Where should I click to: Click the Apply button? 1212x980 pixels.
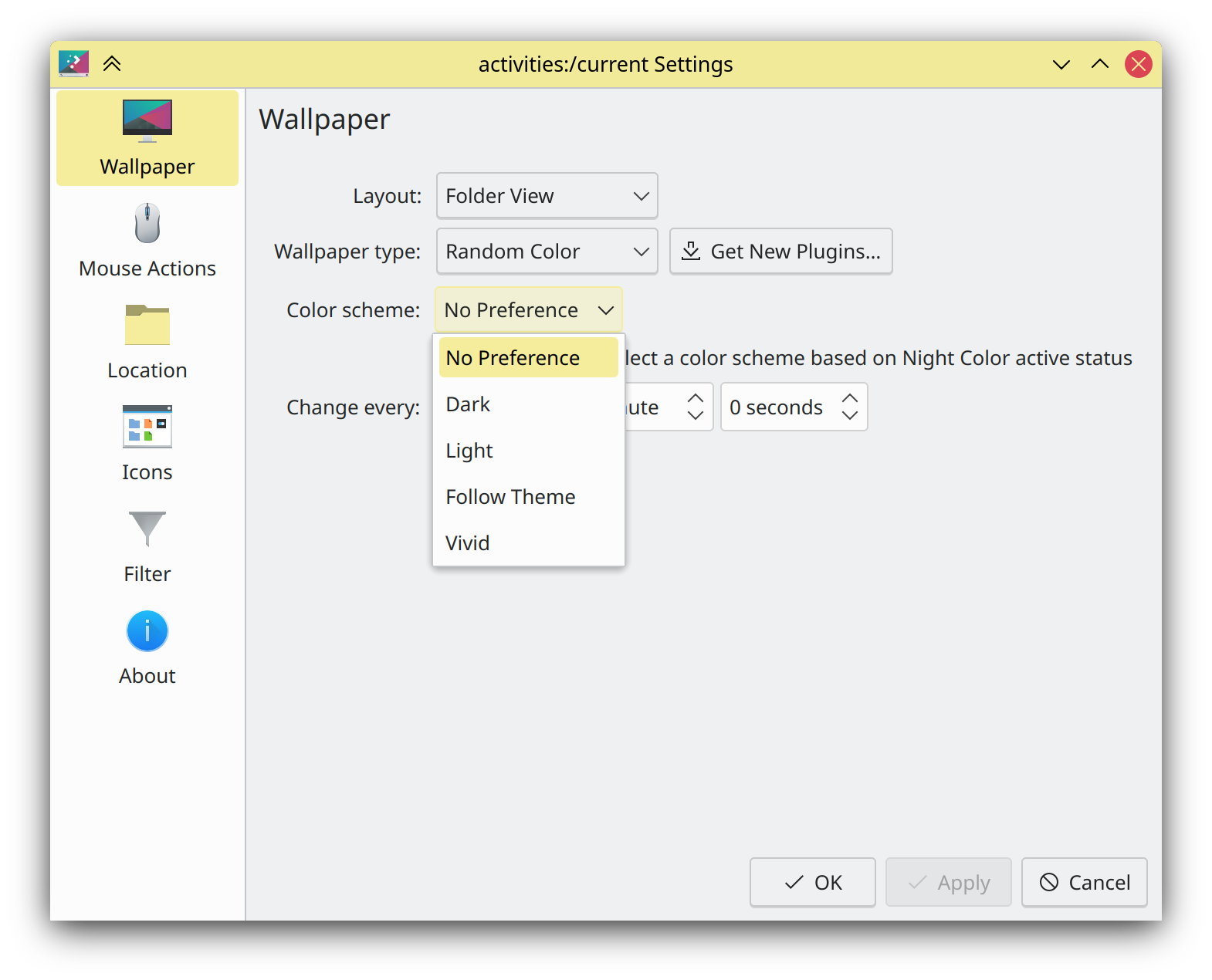(x=949, y=883)
